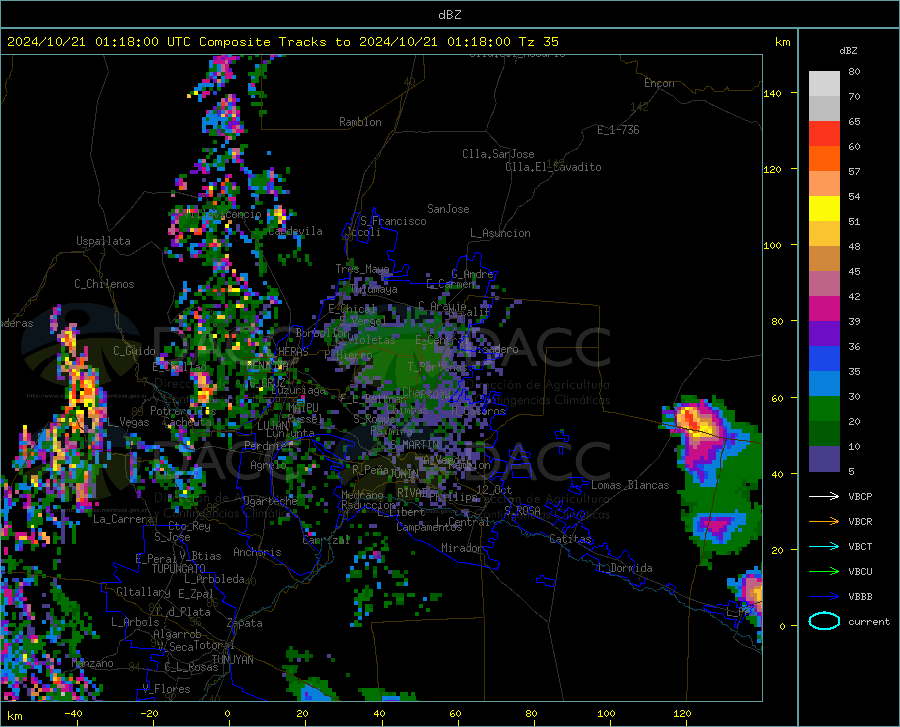Select the blue 36 dBZ color swatch
This screenshot has width=900, height=727.
tap(824, 359)
